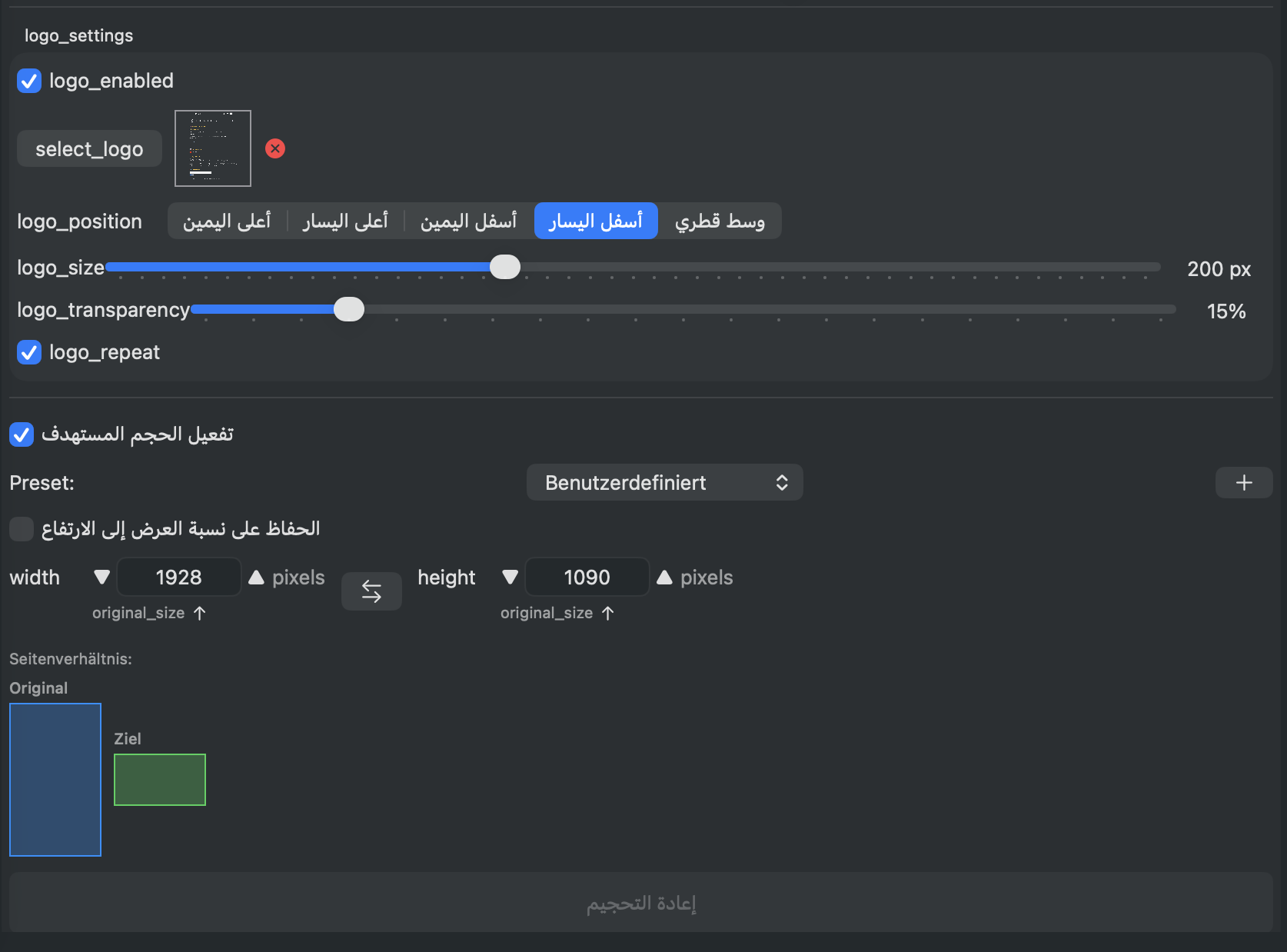Select the أعلى اليمين logo position

tap(227, 221)
